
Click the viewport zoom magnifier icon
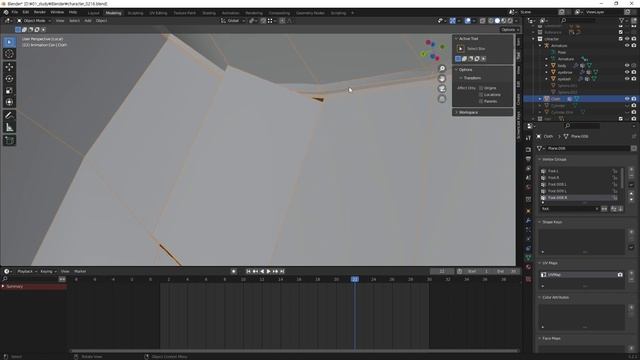442,69
